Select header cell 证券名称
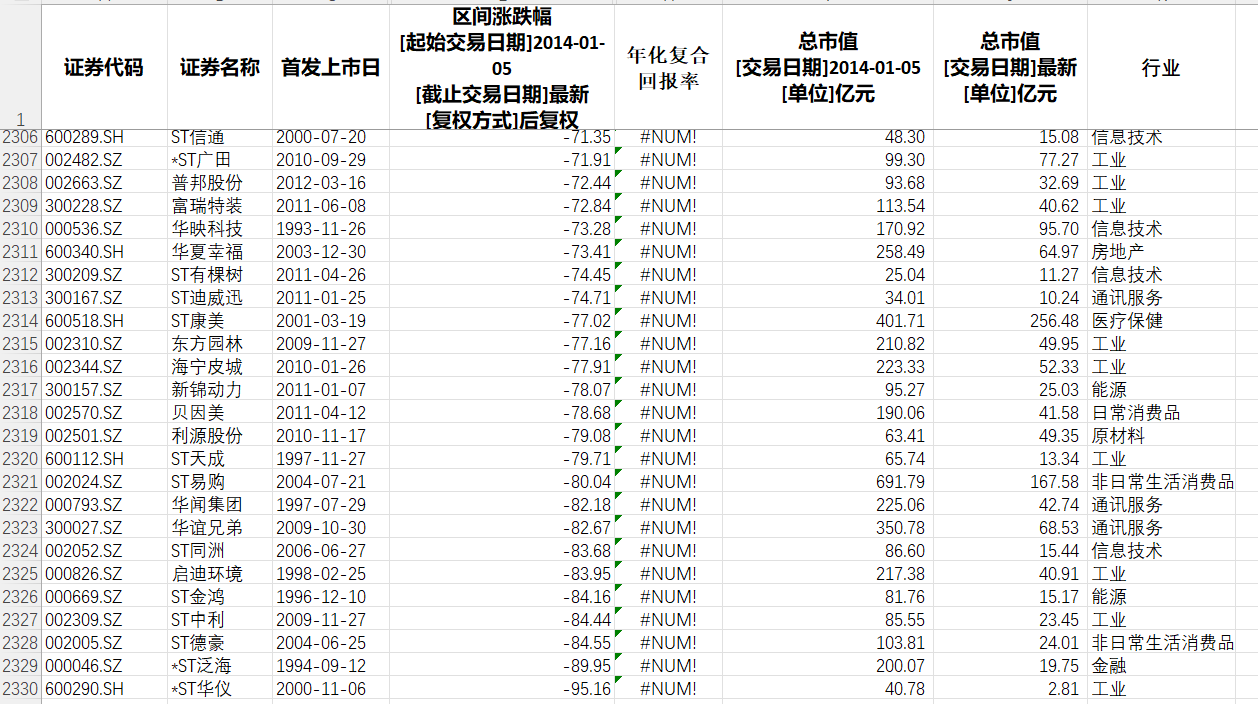1258x704 pixels. 220,68
